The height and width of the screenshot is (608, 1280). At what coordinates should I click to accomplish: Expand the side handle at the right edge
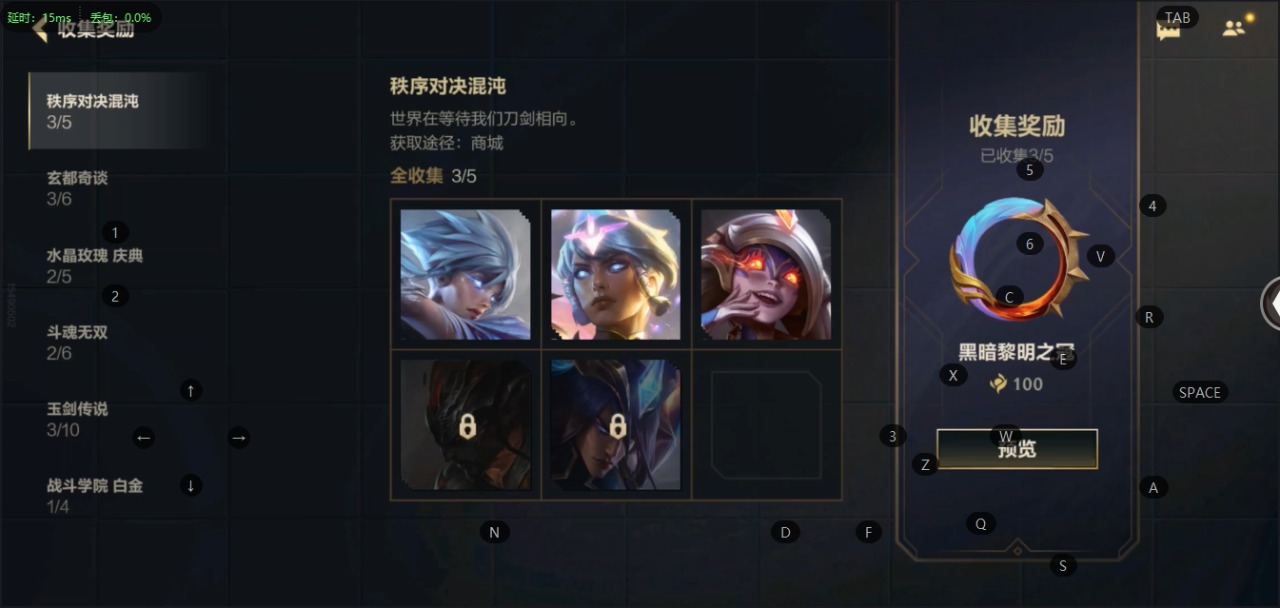pyautogui.click(x=1271, y=304)
